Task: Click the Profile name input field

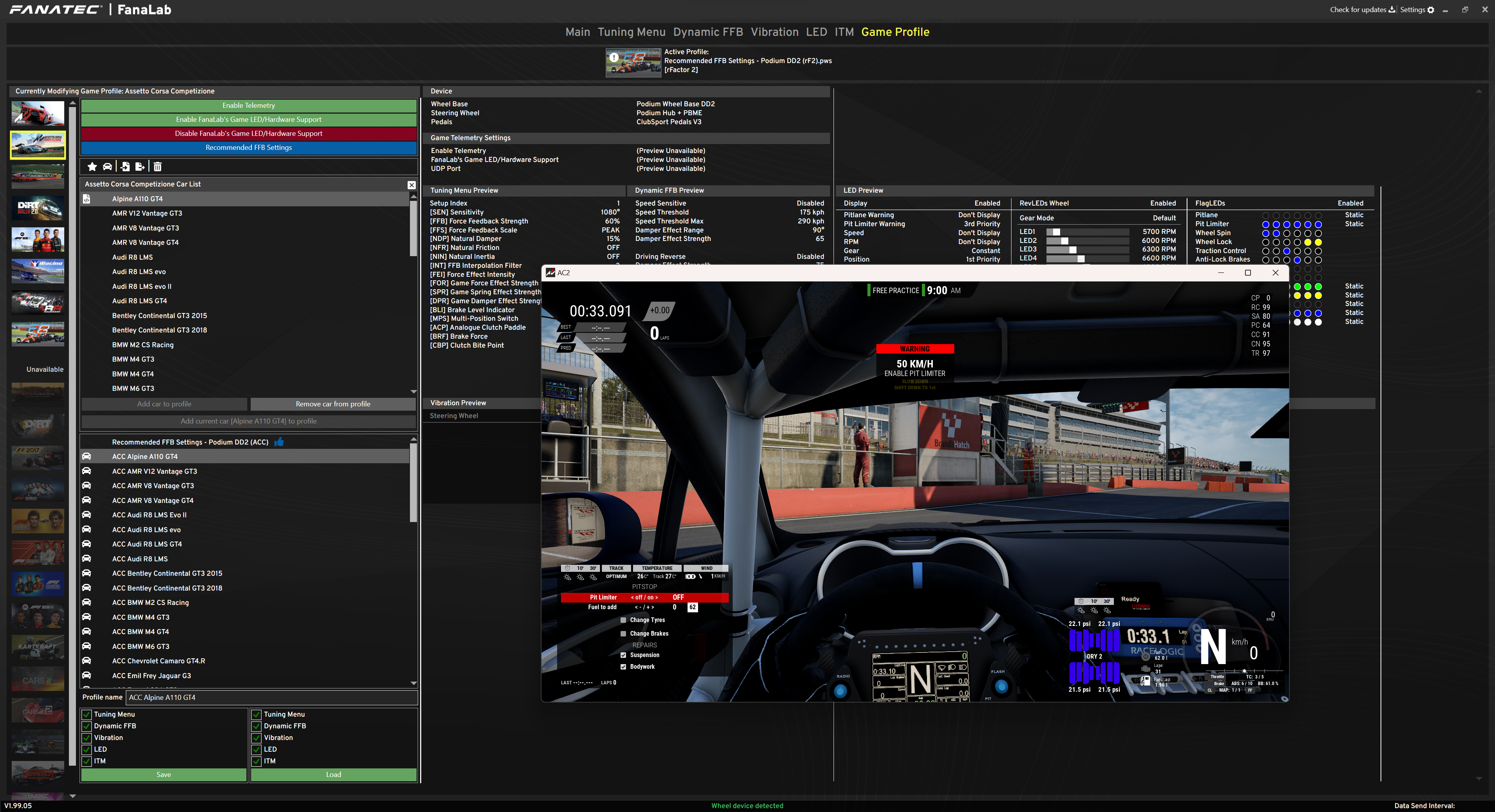Action: [272, 697]
